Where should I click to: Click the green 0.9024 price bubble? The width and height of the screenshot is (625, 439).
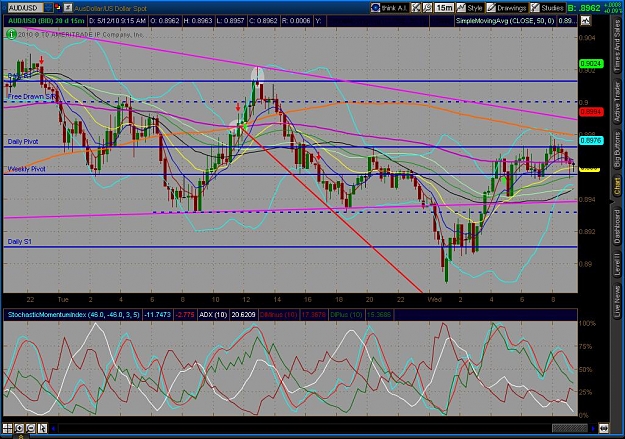[591, 63]
